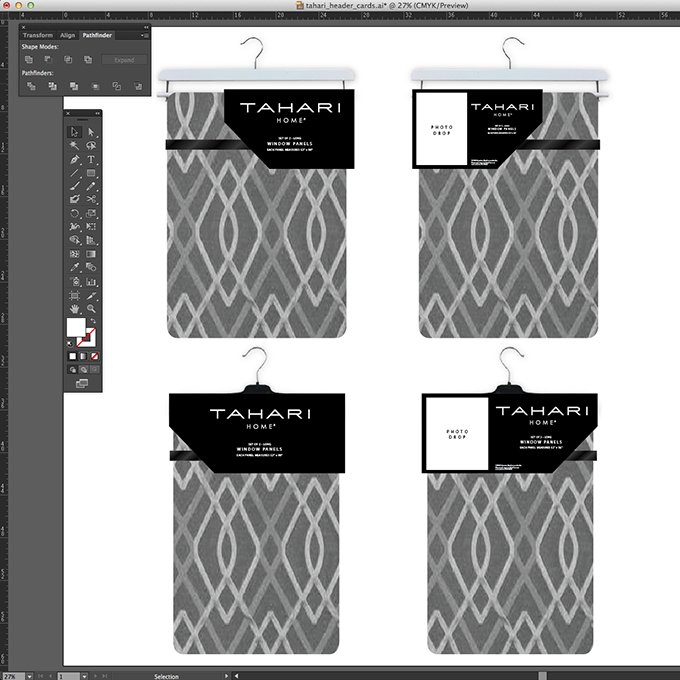Click the artboard number field
Screen dimensions: 680x680
tap(69, 676)
